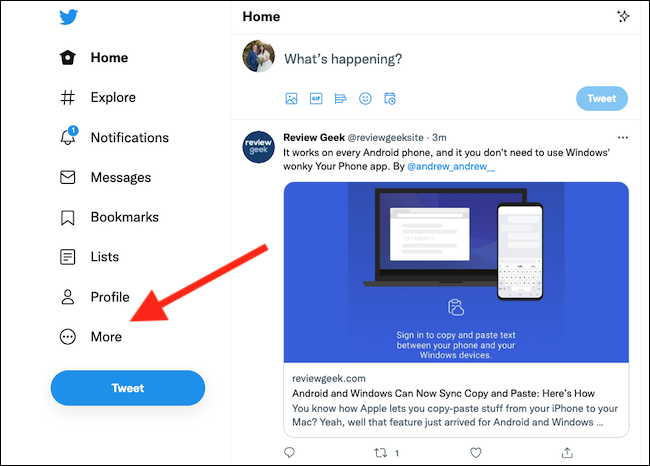Open Messages from the sidebar
This screenshot has height=466, width=650.
pyautogui.click(x=105, y=177)
